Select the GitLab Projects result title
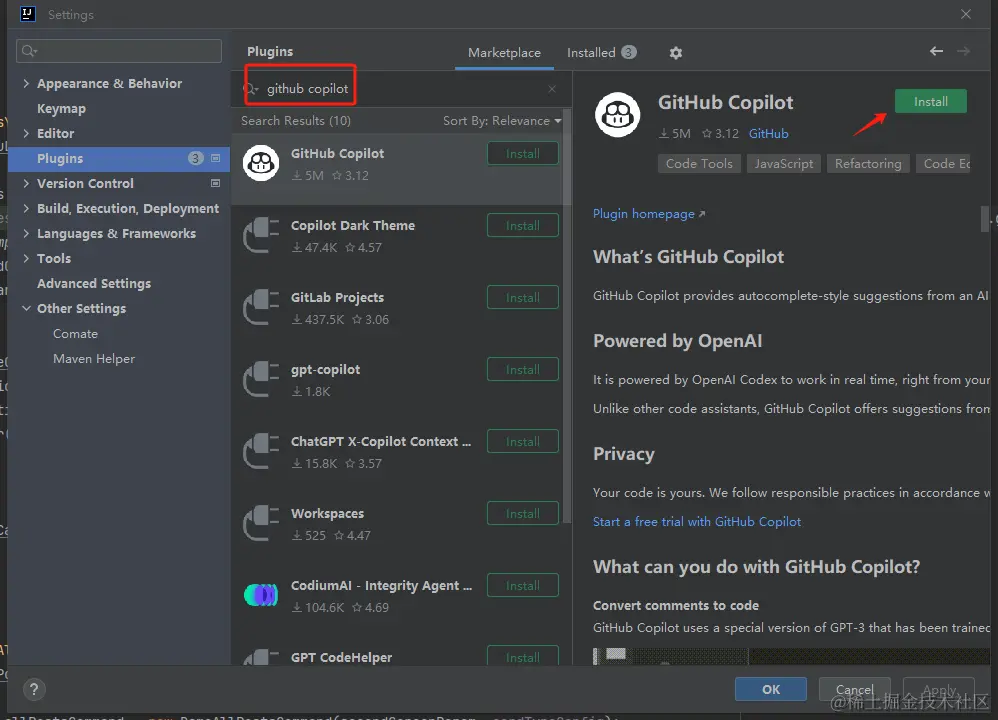 (x=337, y=297)
